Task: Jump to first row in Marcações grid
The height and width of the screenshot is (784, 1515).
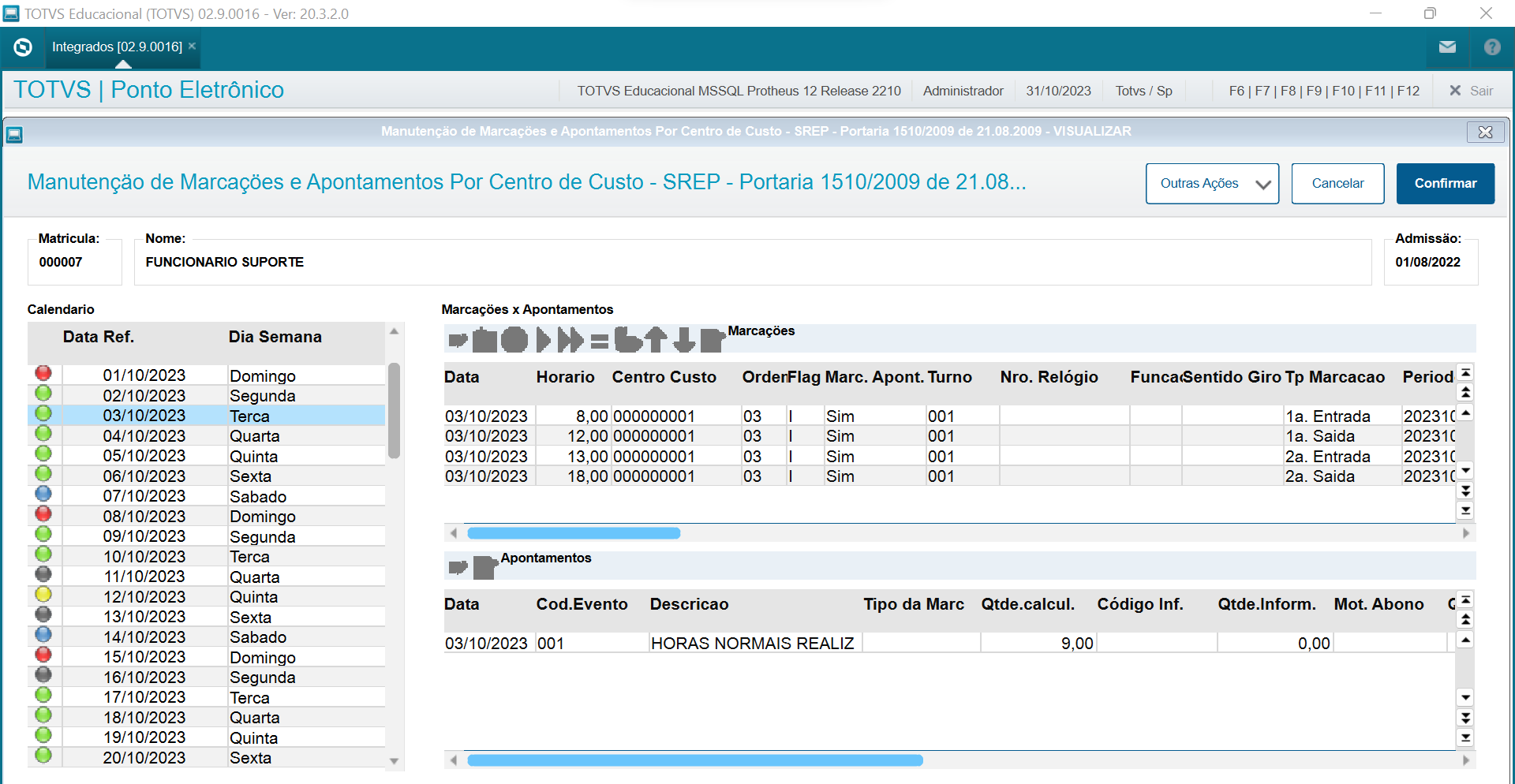Action: click(1465, 372)
